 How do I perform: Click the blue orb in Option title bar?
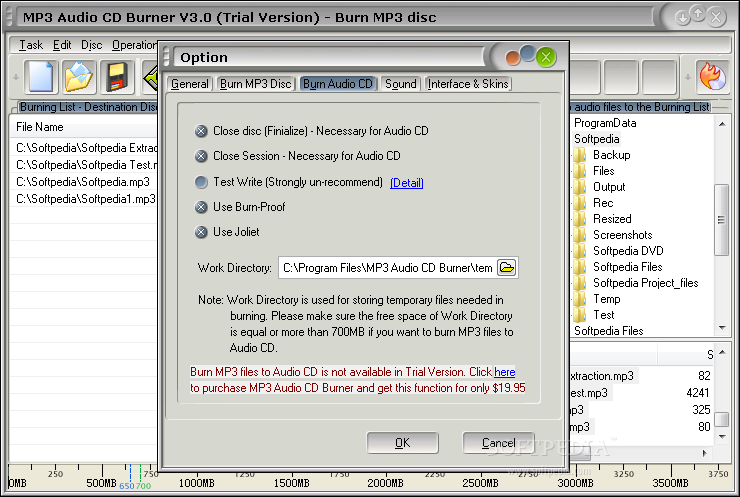[528, 52]
